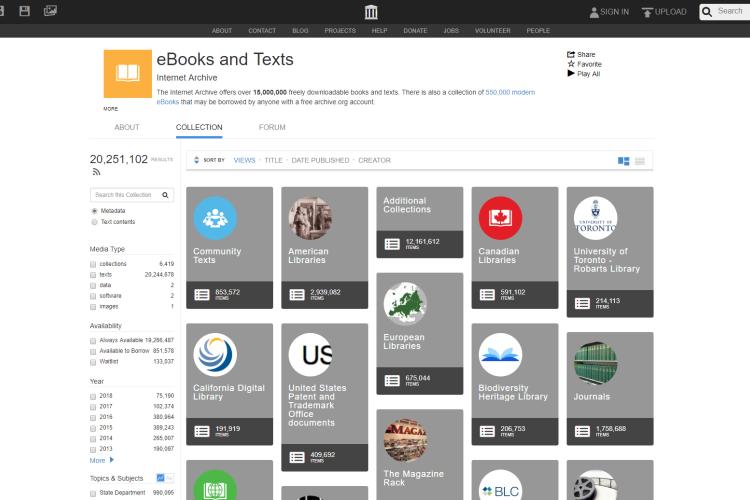Open the images media icon in top bar
Viewport: 750px width, 500px height.
(50, 11)
